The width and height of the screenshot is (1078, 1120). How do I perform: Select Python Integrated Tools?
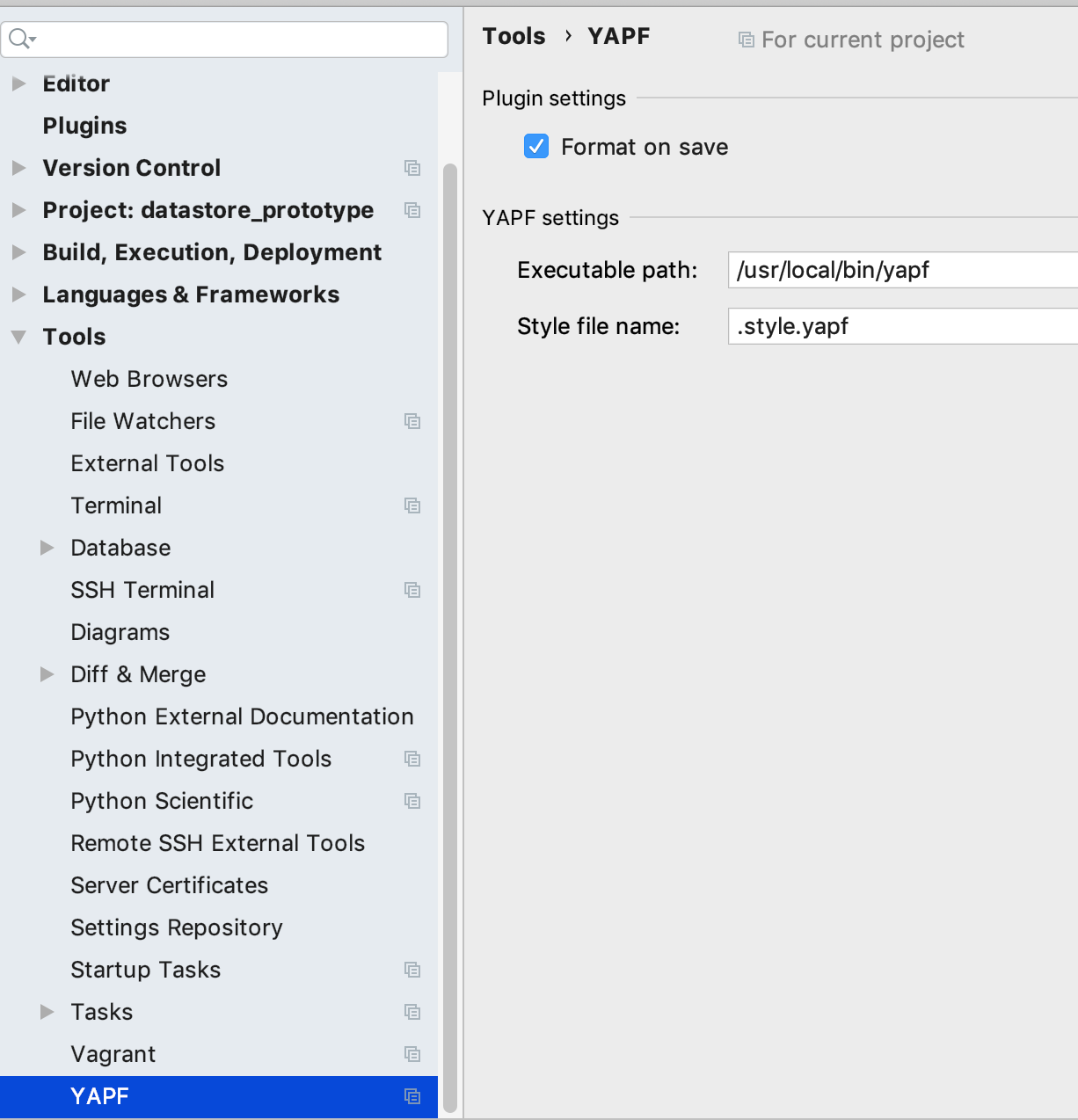click(201, 759)
